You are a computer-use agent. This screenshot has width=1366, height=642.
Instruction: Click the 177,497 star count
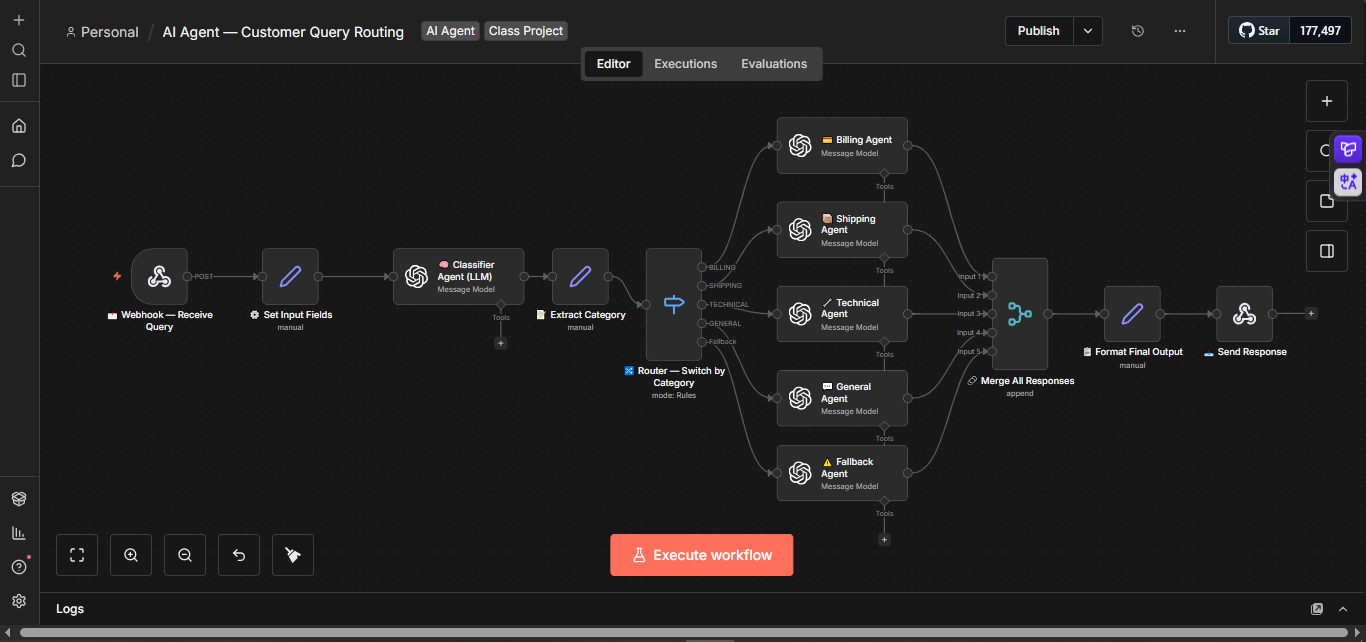[1320, 31]
